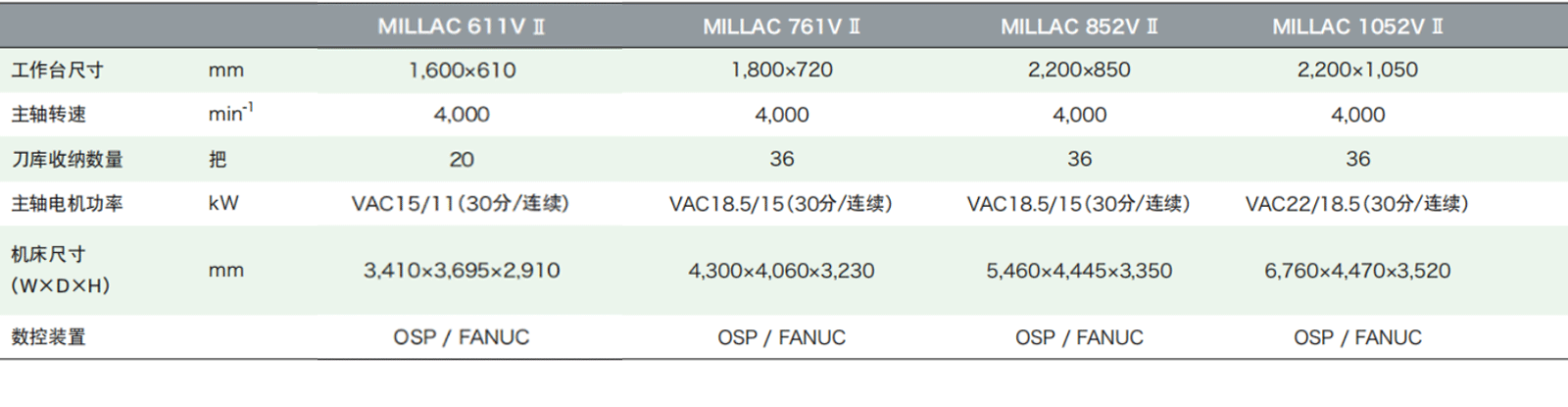Click the VAC22/18.5 motor power cell
The height and width of the screenshot is (407, 1568).
coord(1357,204)
